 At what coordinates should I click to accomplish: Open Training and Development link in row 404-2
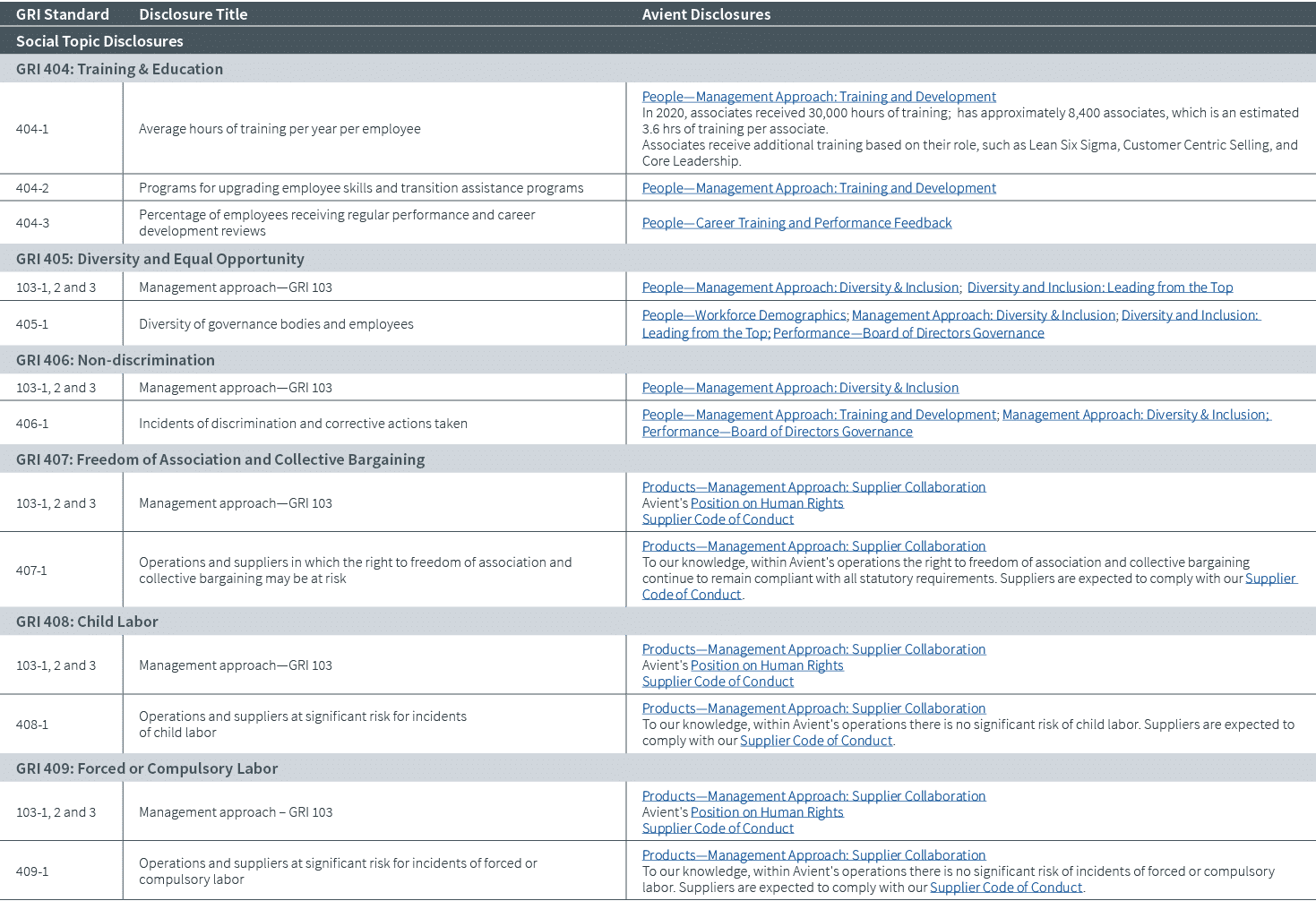(819, 188)
